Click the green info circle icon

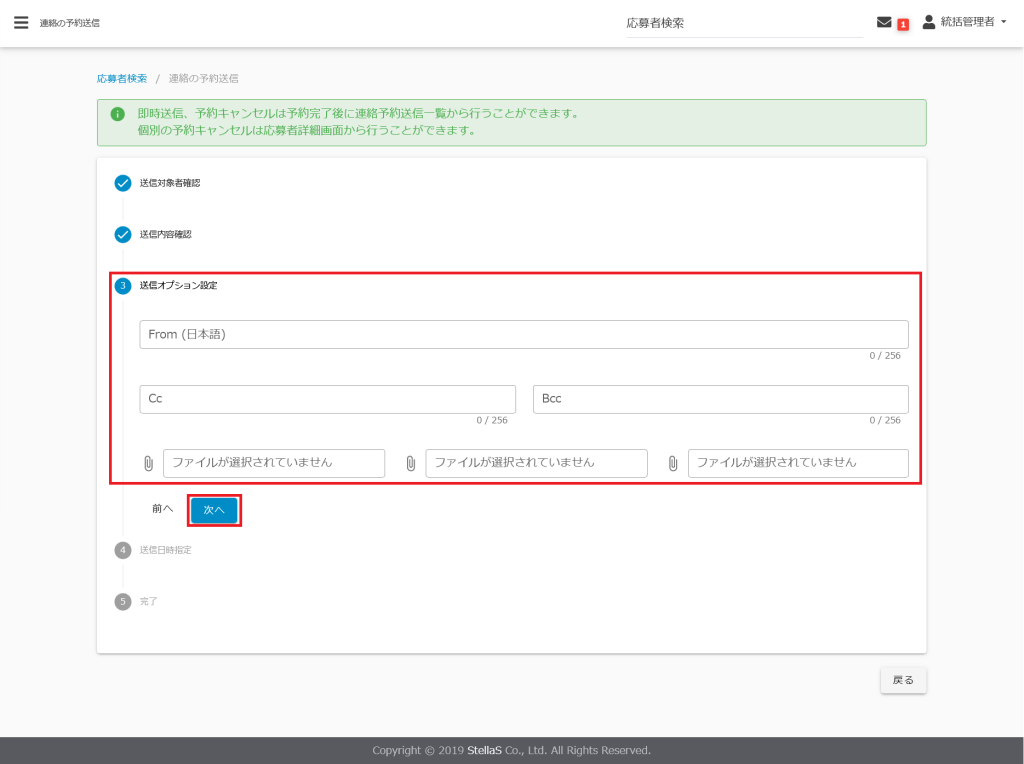click(117, 114)
